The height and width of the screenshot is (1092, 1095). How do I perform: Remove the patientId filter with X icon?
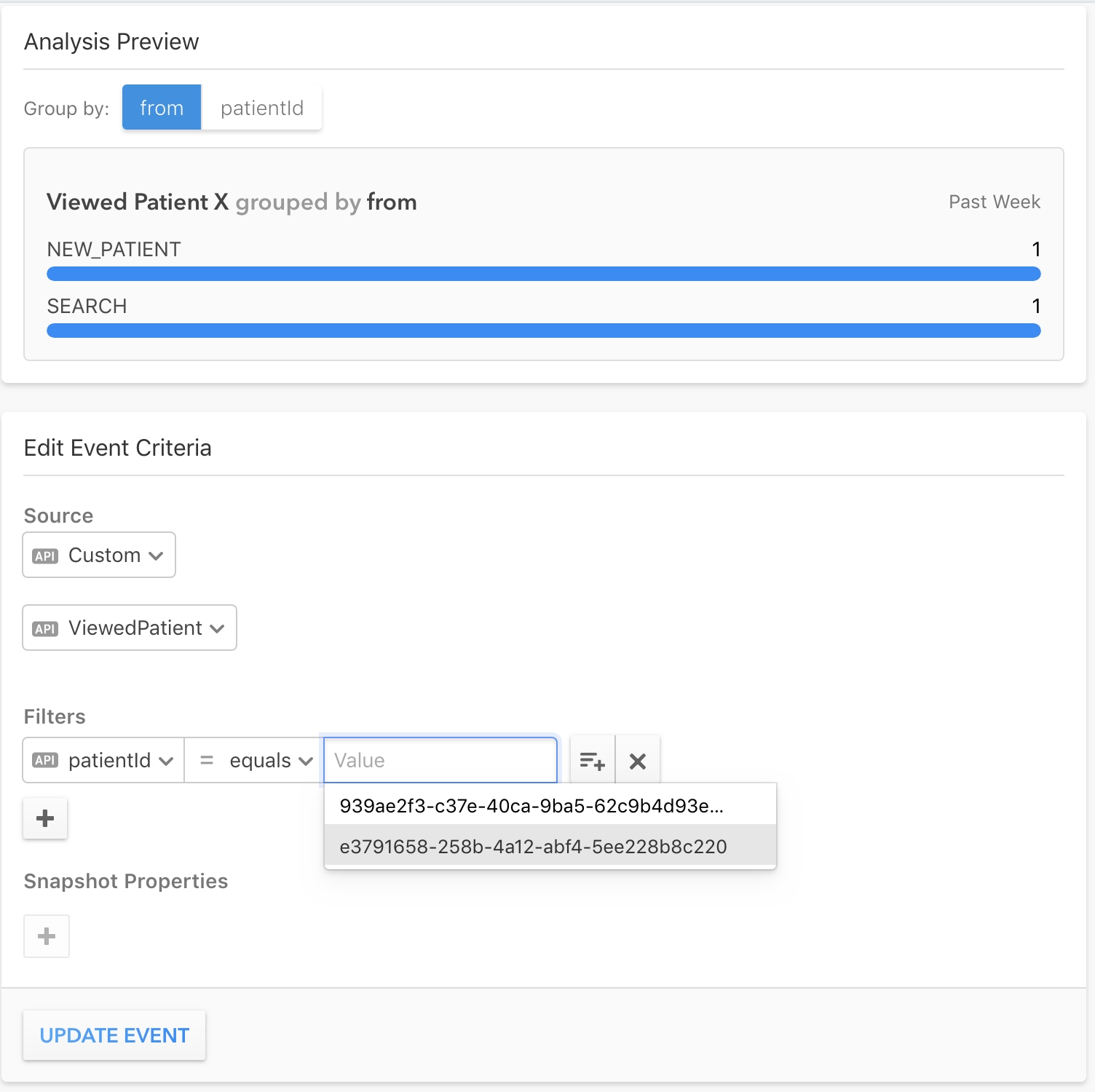click(638, 761)
